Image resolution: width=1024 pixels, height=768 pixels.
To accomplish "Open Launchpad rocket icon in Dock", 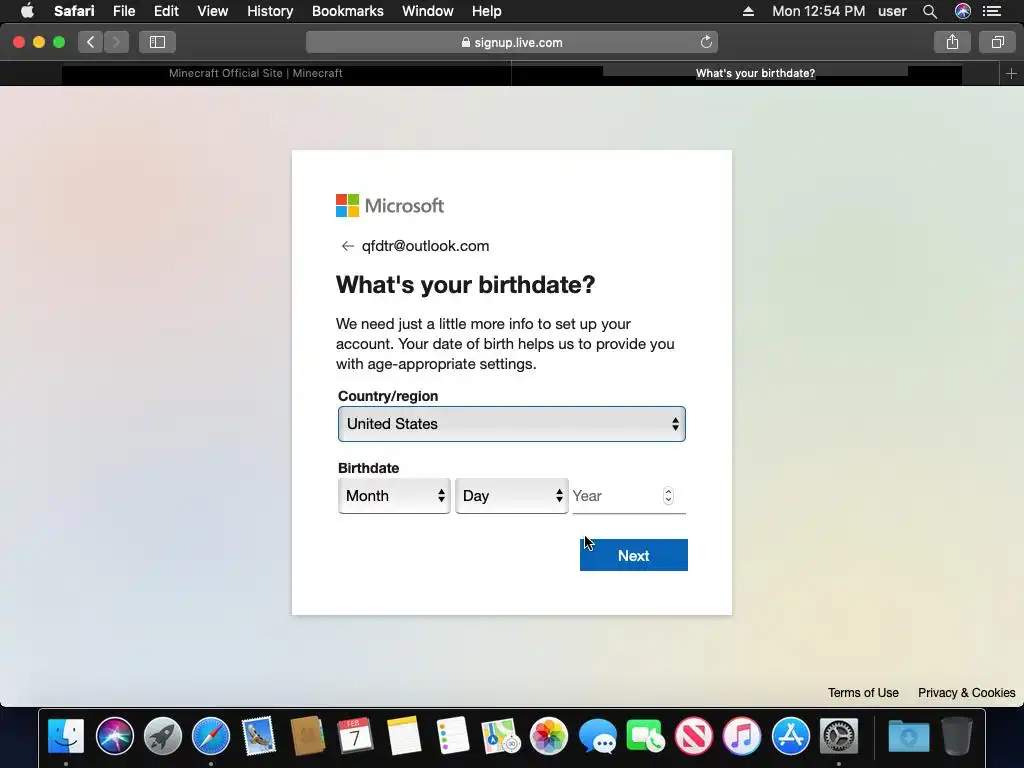I will pyautogui.click(x=163, y=736).
